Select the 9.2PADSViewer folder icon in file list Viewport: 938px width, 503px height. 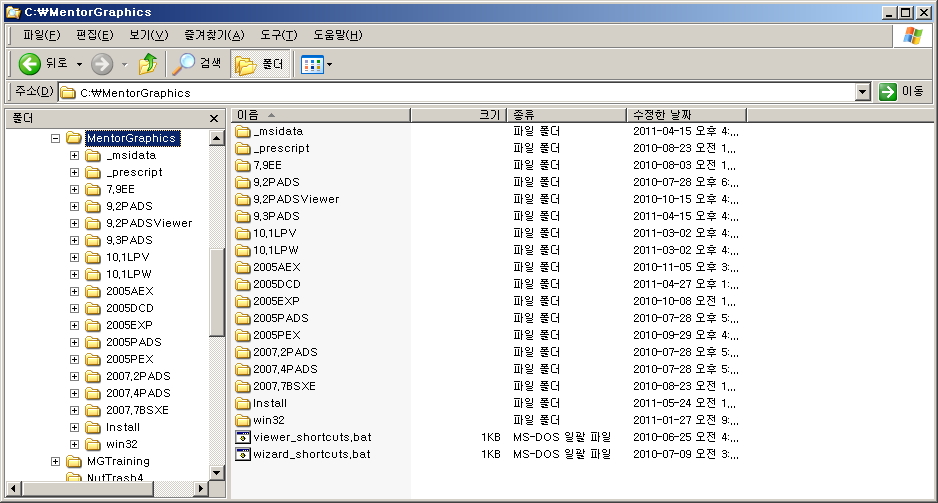242,199
